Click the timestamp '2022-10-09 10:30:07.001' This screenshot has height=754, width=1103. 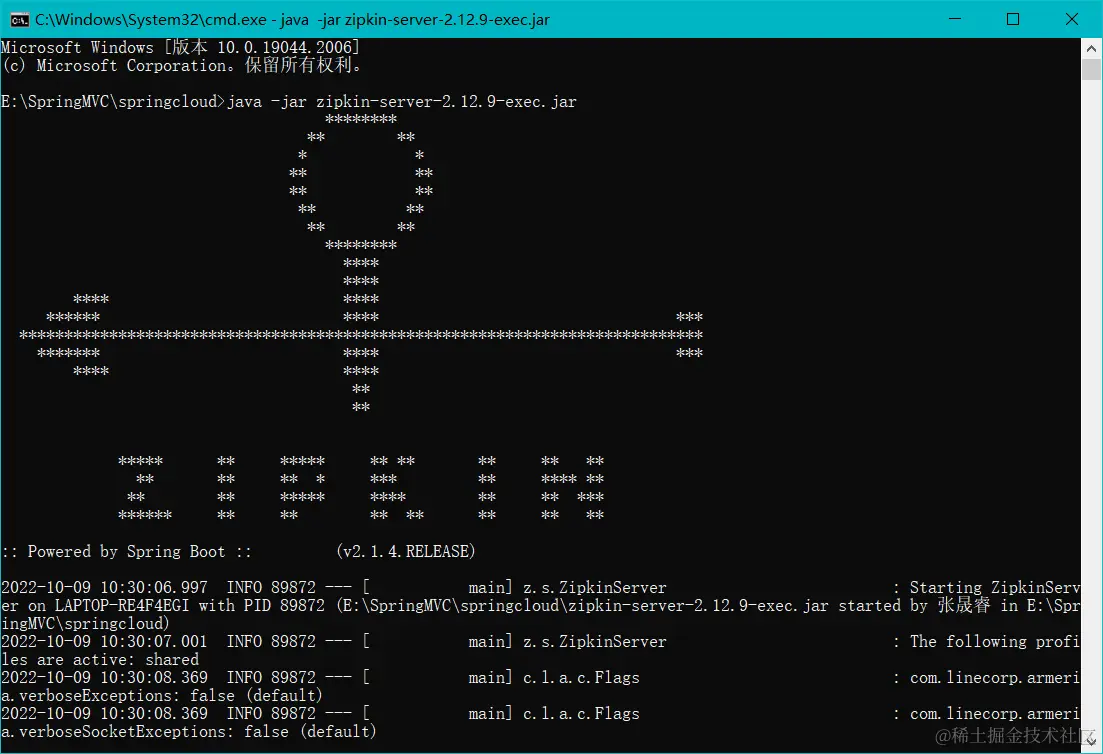tap(105, 641)
